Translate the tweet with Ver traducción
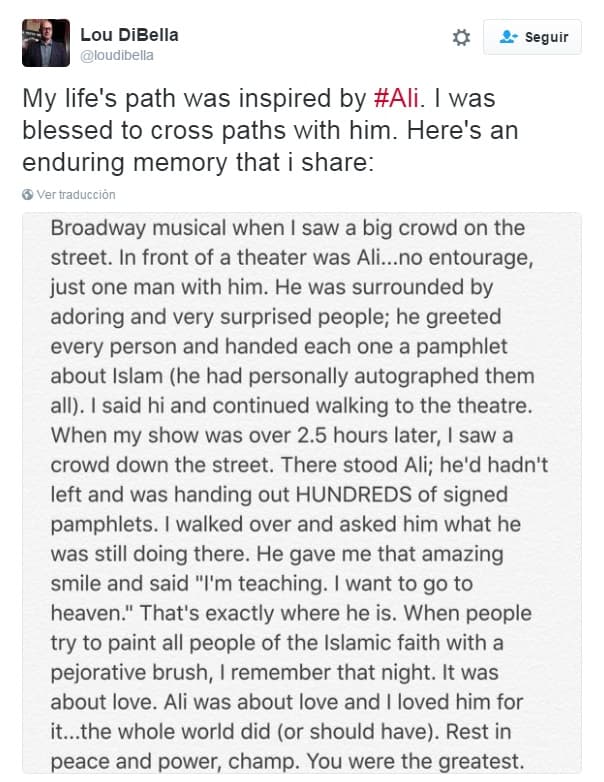 click(x=76, y=194)
